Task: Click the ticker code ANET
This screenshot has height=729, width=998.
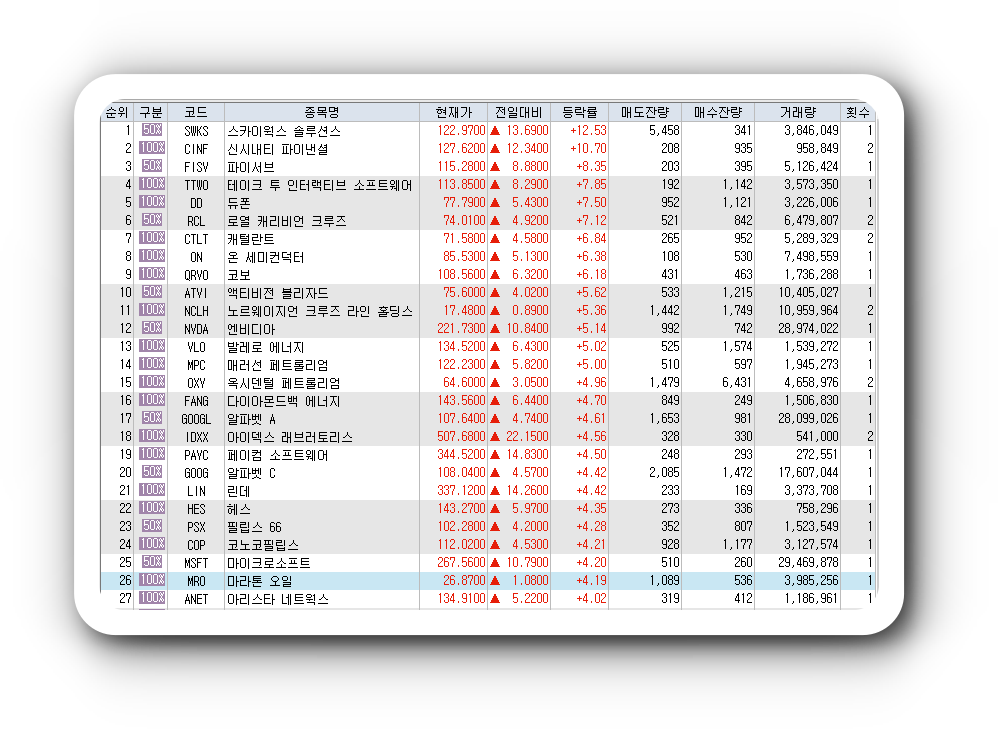Action: coord(196,599)
